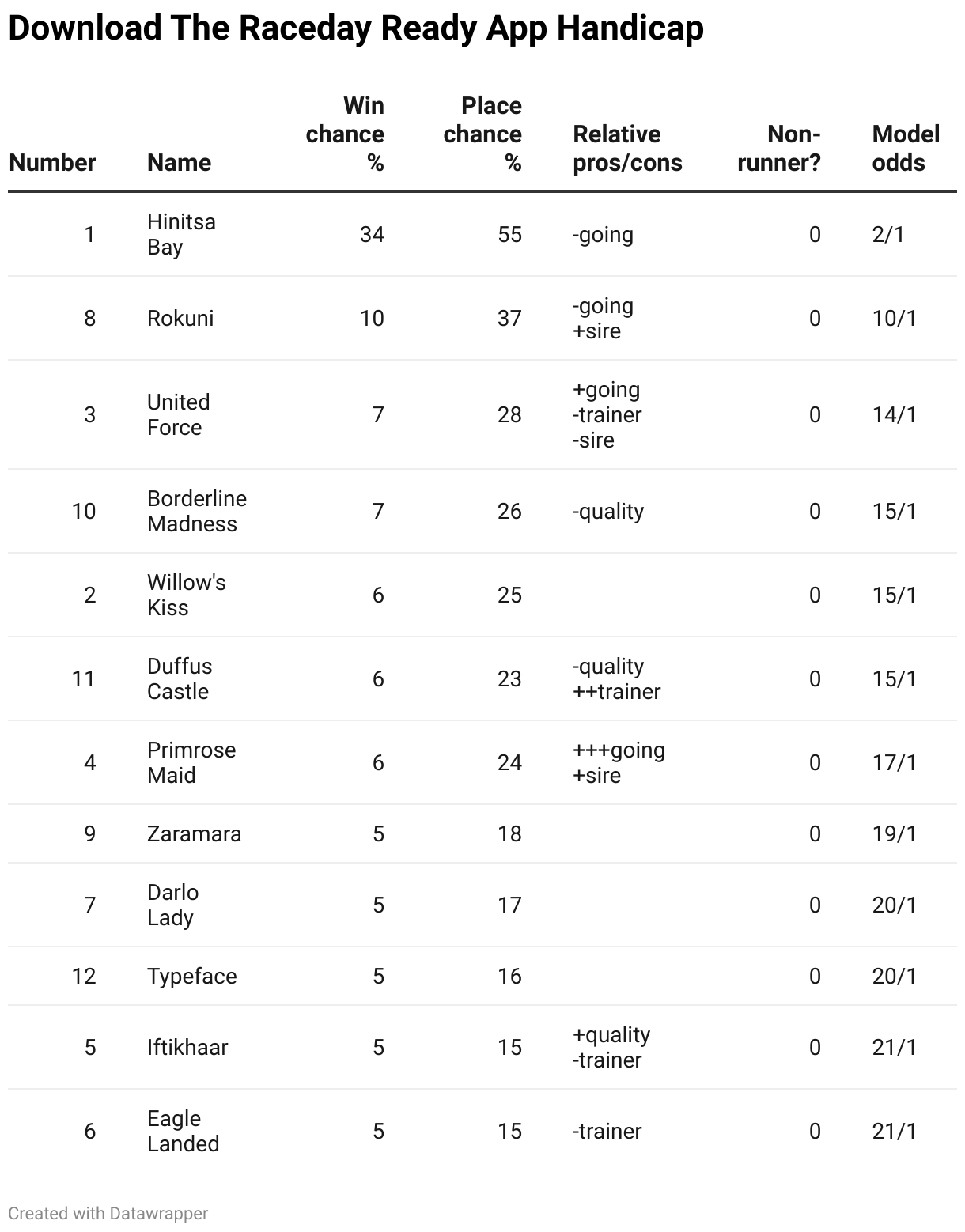Select Willow's Kiss horse name

coord(187,595)
